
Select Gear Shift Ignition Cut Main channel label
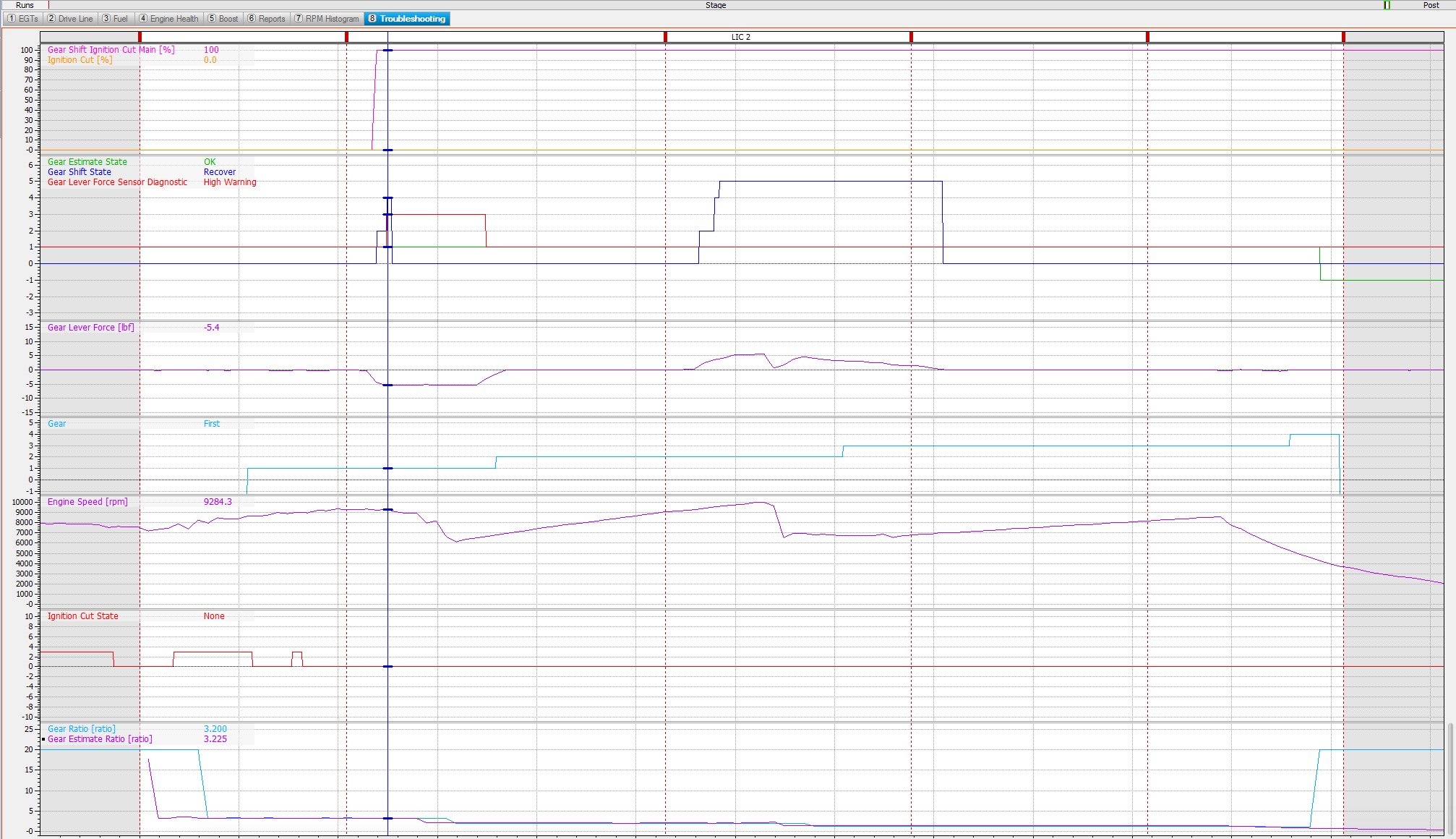coord(111,50)
